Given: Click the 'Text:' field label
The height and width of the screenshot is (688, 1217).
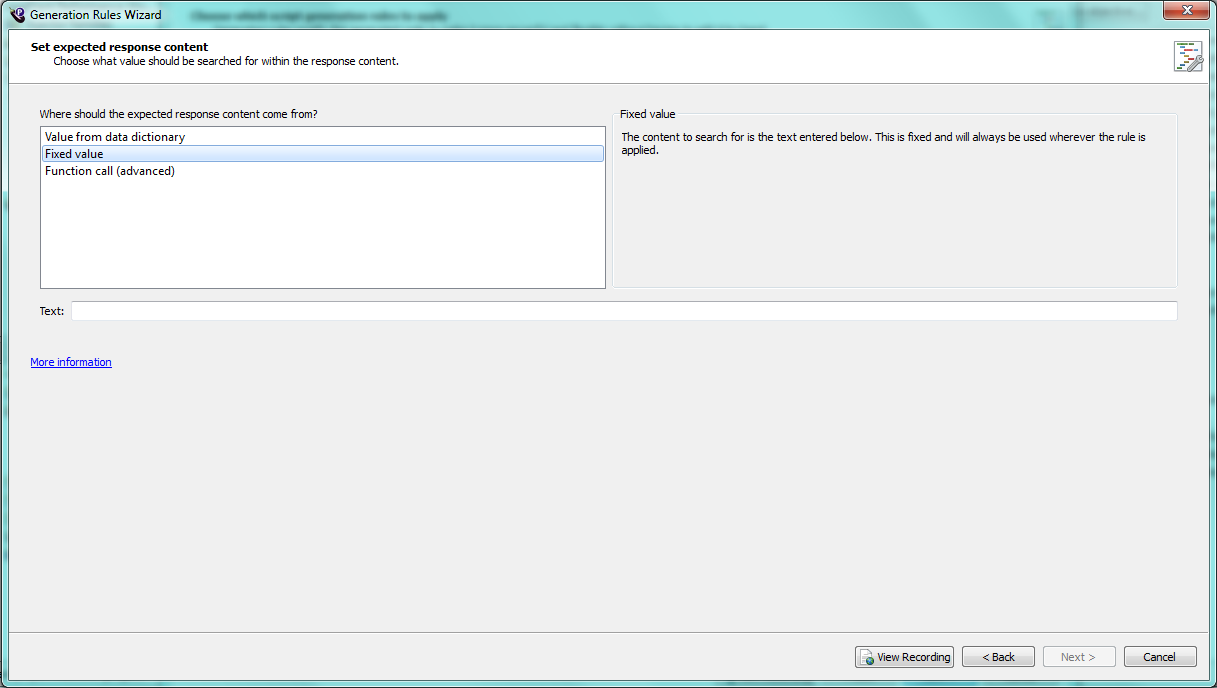Looking at the screenshot, I should coord(52,311).
